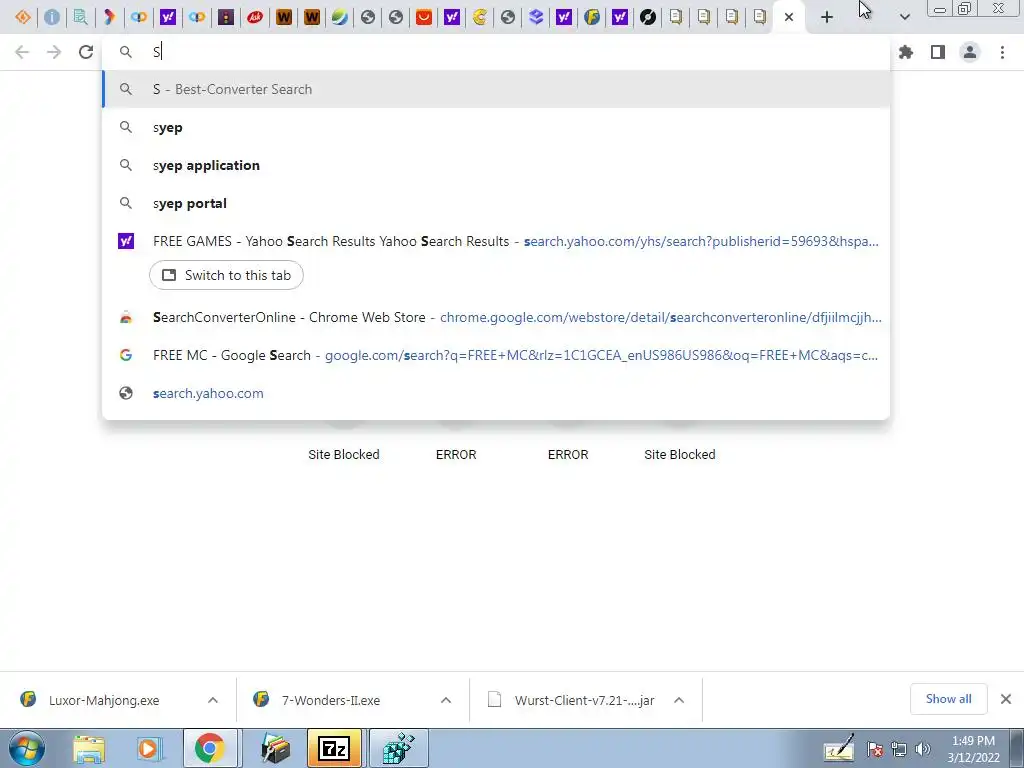Screen dimensions: 1024x768
Task: Click the Chrome icon in the taskbar
Action: click(209, 748)
